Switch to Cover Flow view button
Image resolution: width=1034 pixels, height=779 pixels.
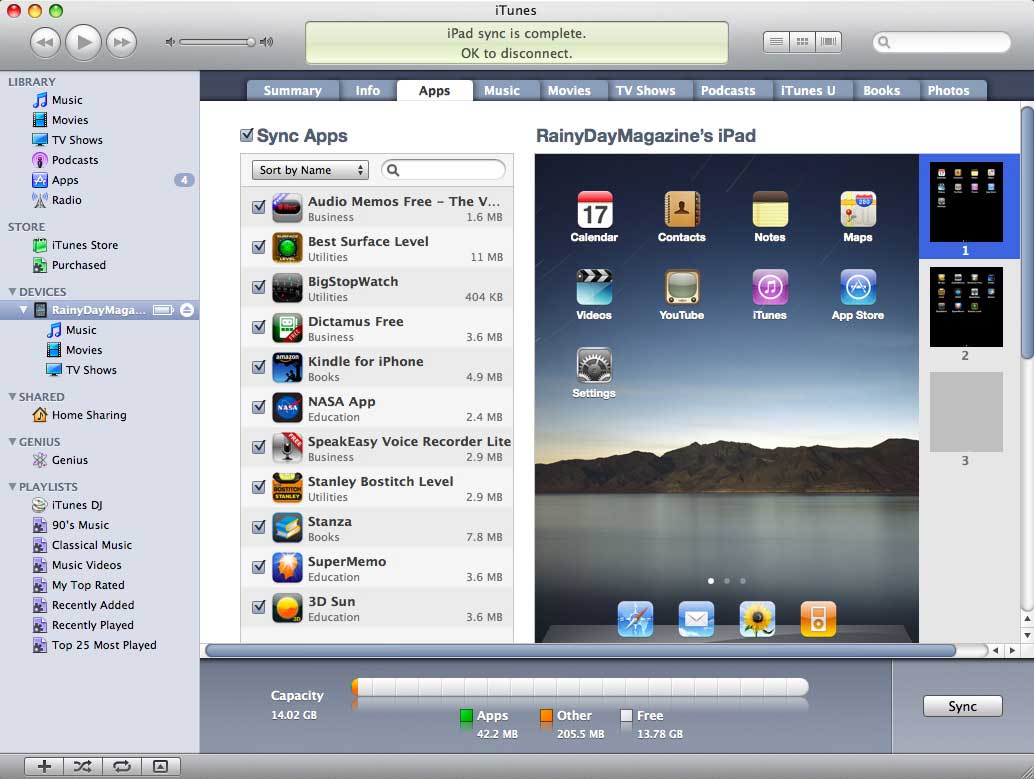coord(828,42)
